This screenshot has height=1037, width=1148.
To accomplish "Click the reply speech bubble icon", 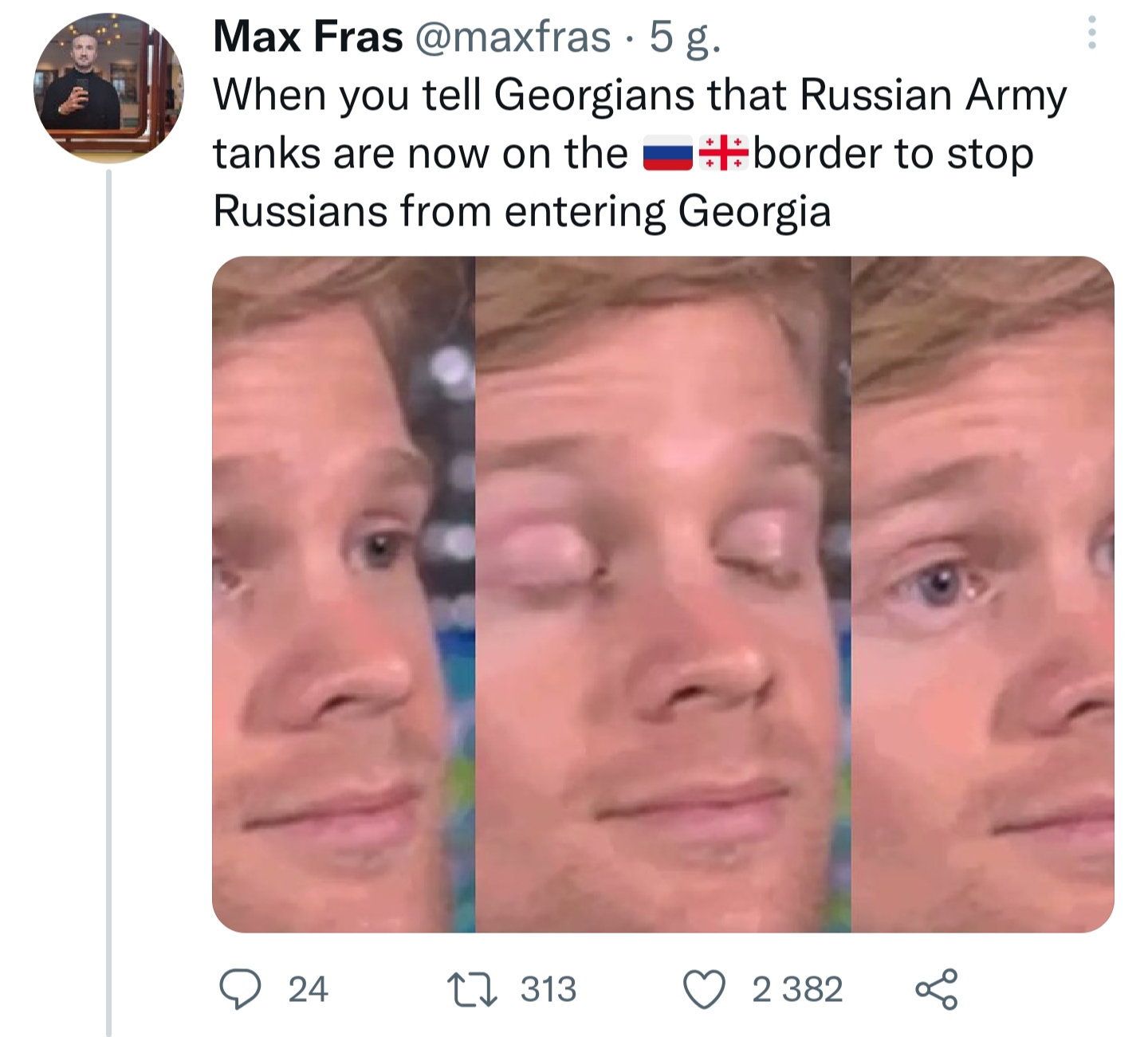I will [239, 988].
